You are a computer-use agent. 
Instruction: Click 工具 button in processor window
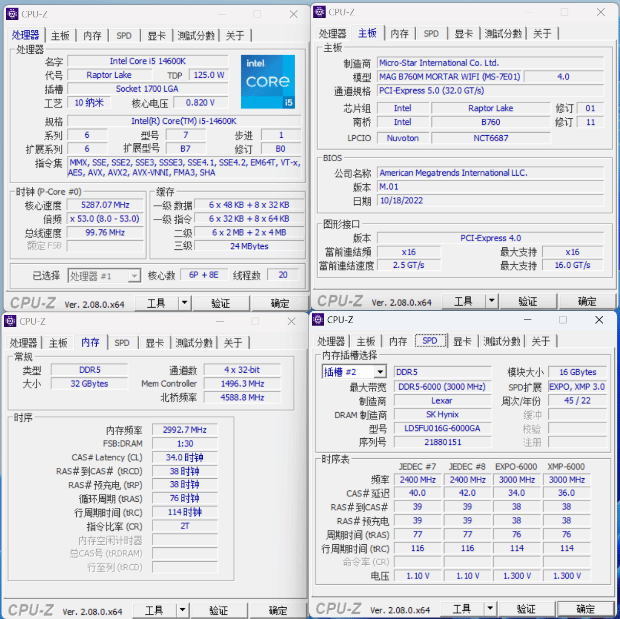coord(157,303)
